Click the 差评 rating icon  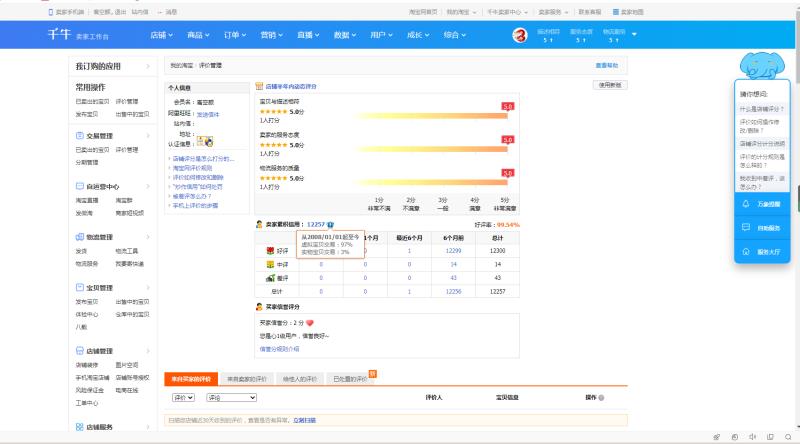[x=270, y=278]
